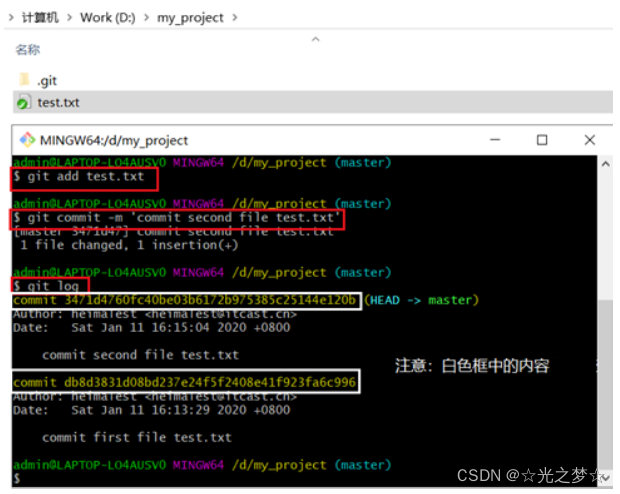
Task: Minimize the MINGW64 terminal window
Action: pos(495,140)
